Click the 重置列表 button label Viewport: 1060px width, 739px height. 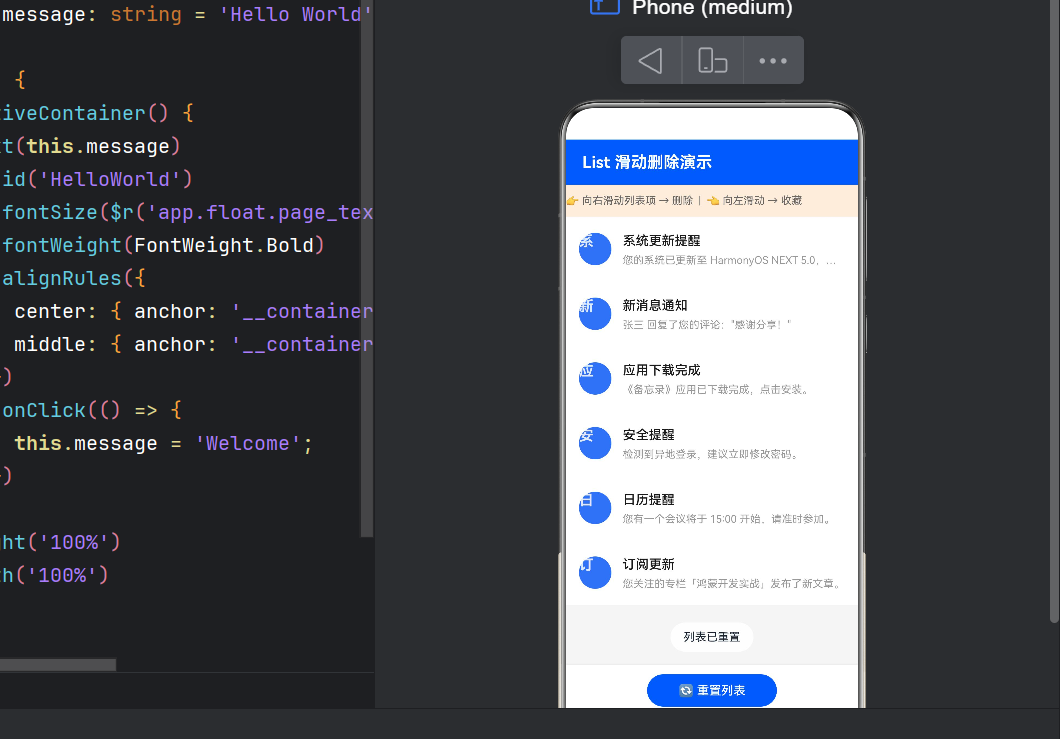coord(721,690)
